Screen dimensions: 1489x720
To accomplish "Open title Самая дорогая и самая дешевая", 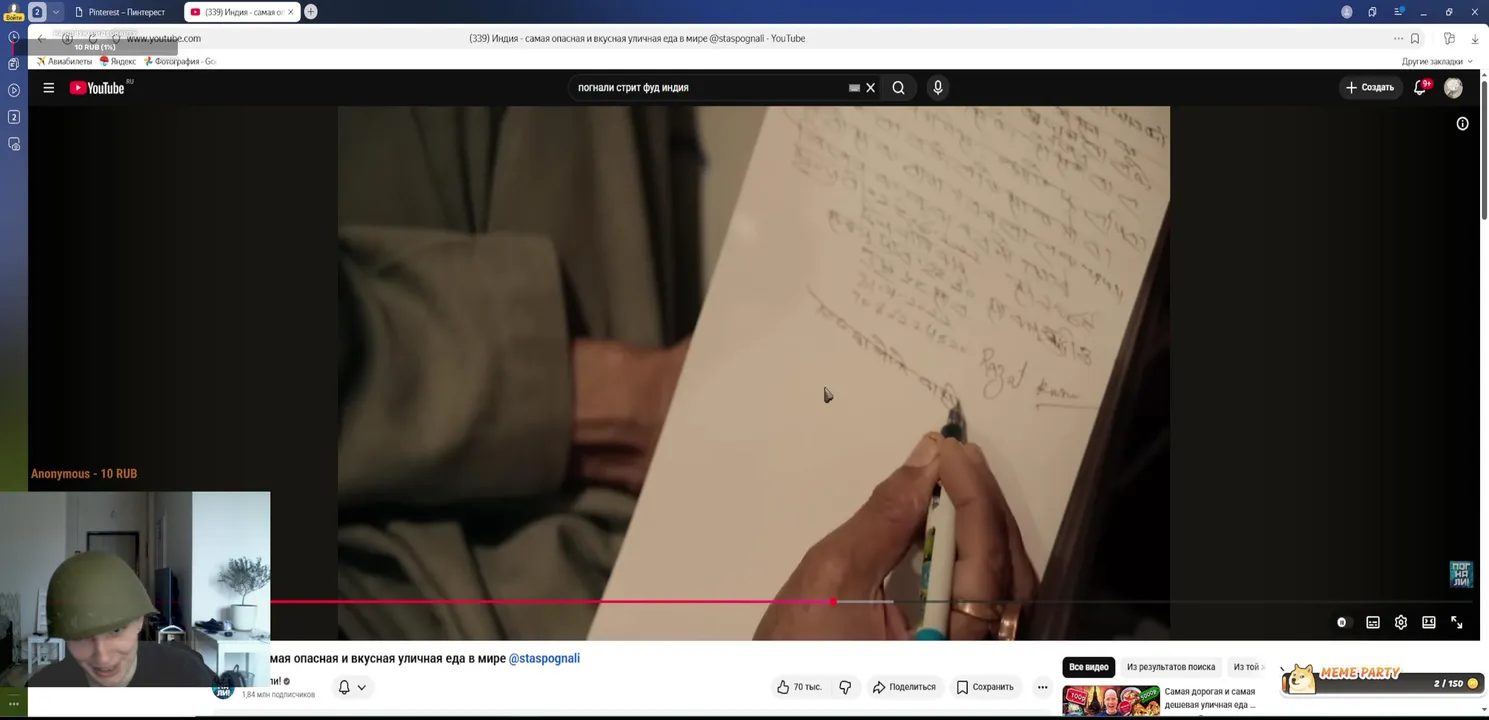I will click(x=1210, y=698).
